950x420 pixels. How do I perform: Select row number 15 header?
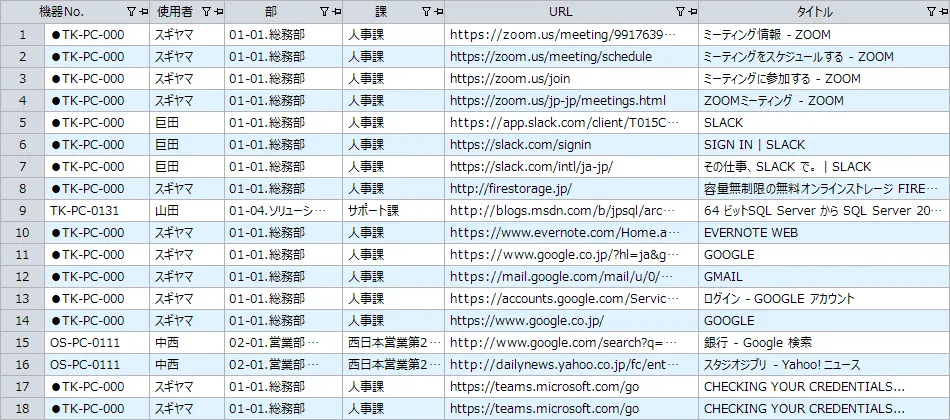pos(22,343)
